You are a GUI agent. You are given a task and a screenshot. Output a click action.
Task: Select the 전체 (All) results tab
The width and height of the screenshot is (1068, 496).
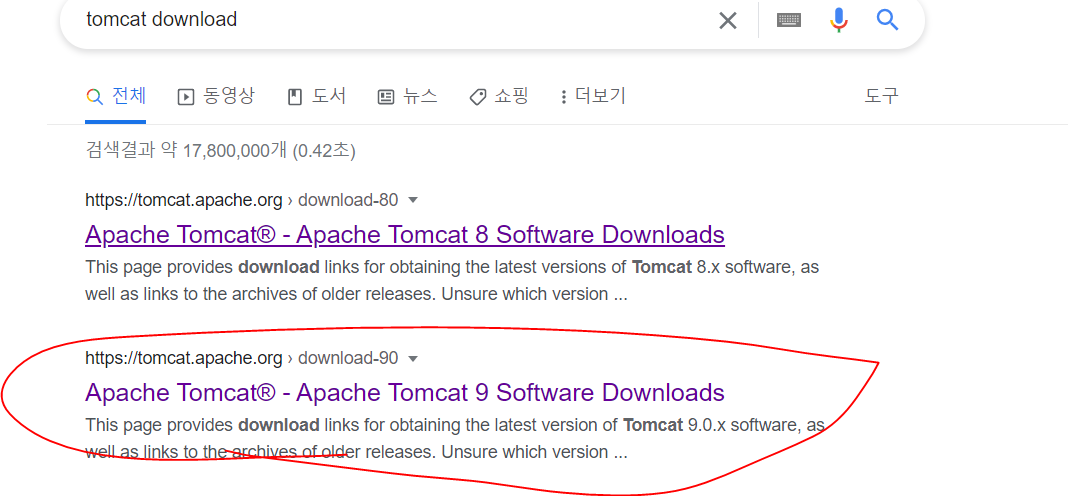[x=116, y=96]
